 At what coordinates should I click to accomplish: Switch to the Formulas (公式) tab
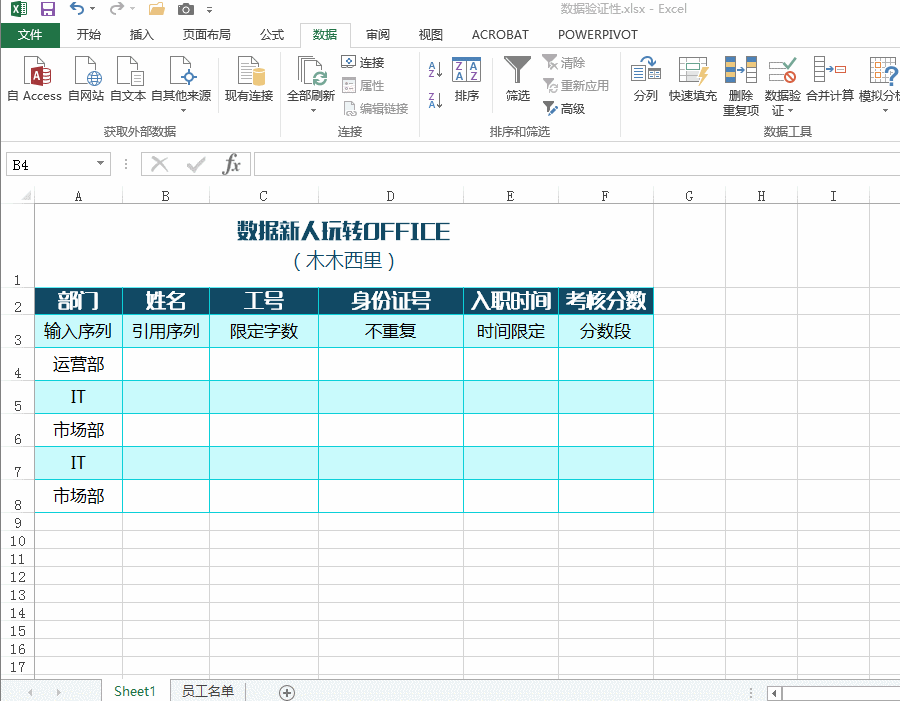pyautogui.click(x=272, y=35)
